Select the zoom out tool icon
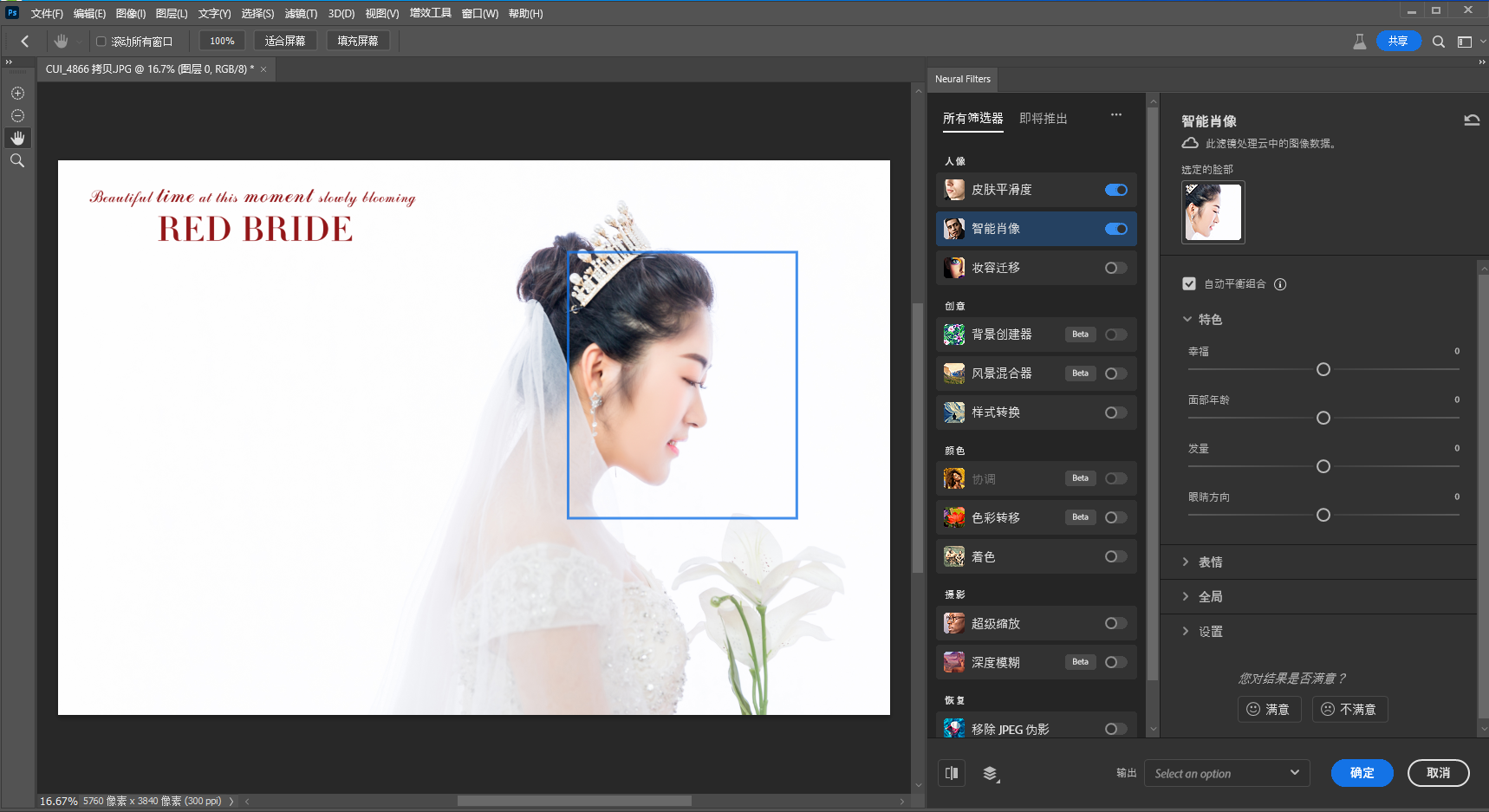Image resolution: width=1489 pixels, height=812 pixels. [x=17, y=116]
